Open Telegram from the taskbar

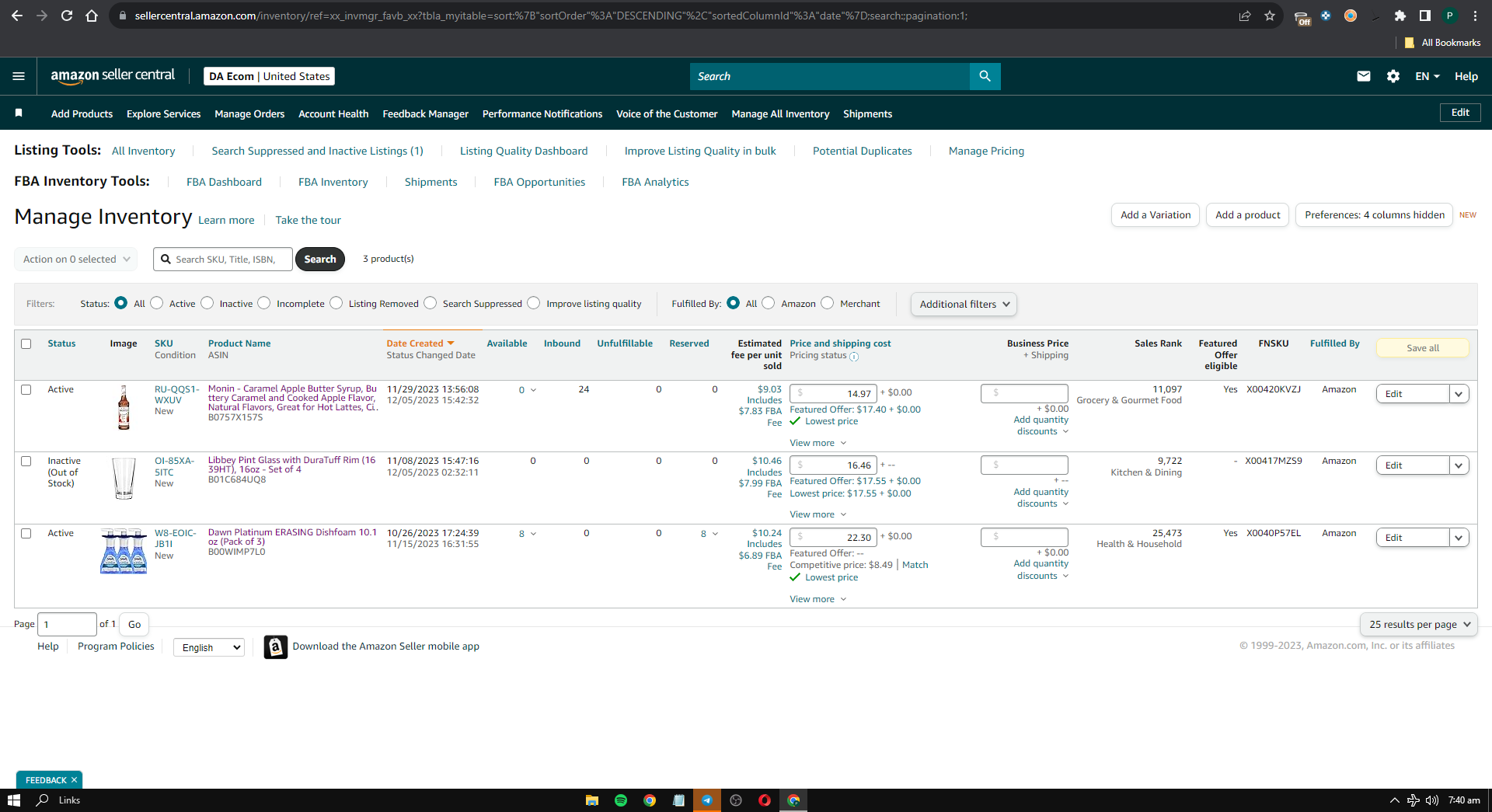click(x=707, y=800)
